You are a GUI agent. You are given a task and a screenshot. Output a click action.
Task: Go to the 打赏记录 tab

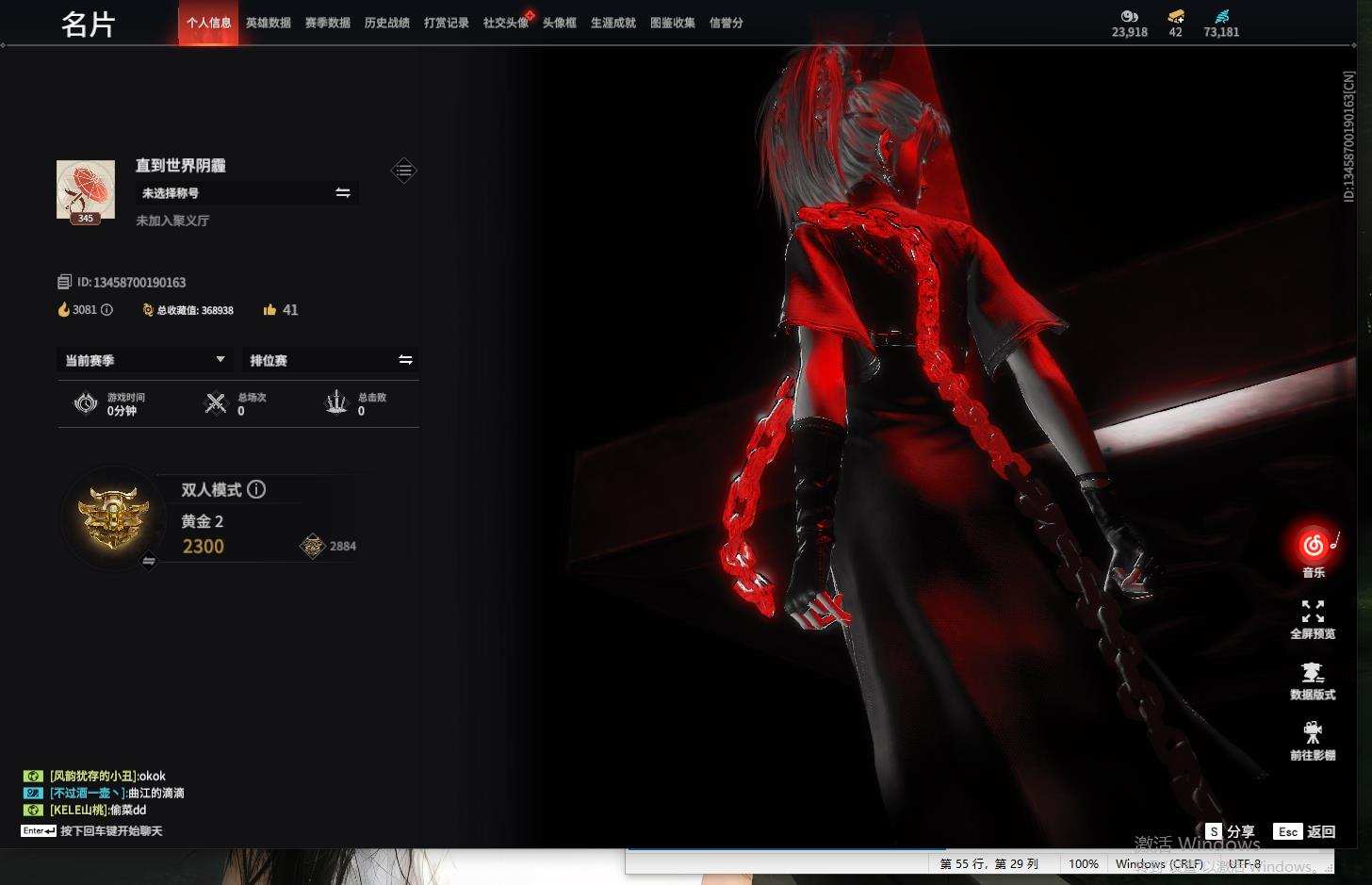pyautogui.click(x=447, y=23)
